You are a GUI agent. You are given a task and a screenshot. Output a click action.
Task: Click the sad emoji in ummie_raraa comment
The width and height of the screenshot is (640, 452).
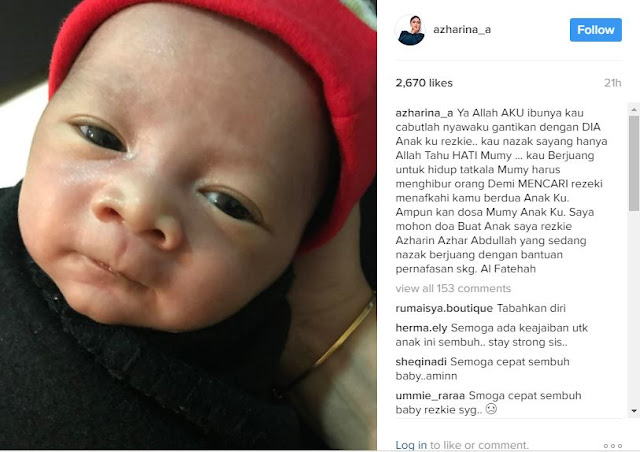(x=491, y=409)
